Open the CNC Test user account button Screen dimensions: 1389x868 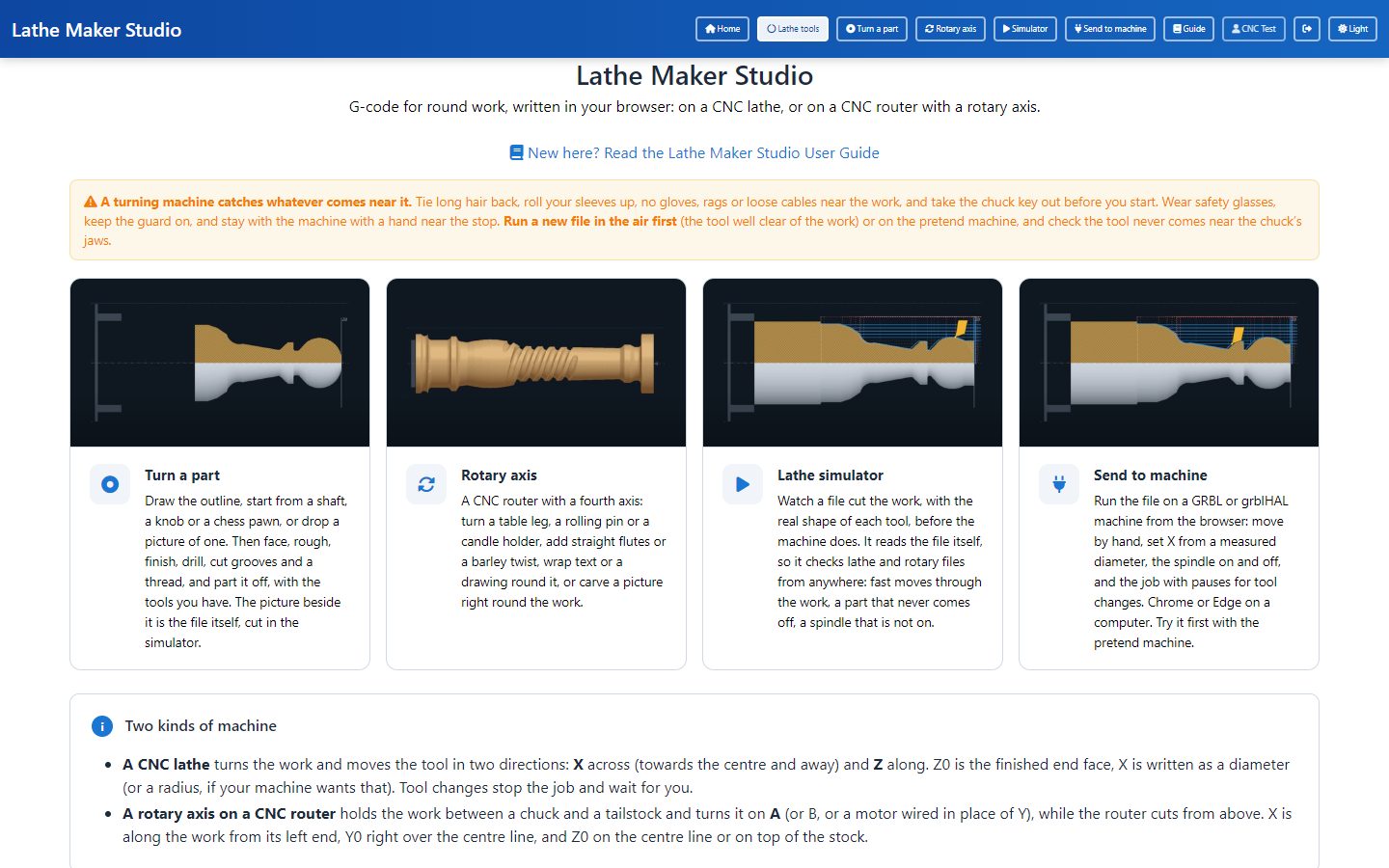(x=1253, y=29)
